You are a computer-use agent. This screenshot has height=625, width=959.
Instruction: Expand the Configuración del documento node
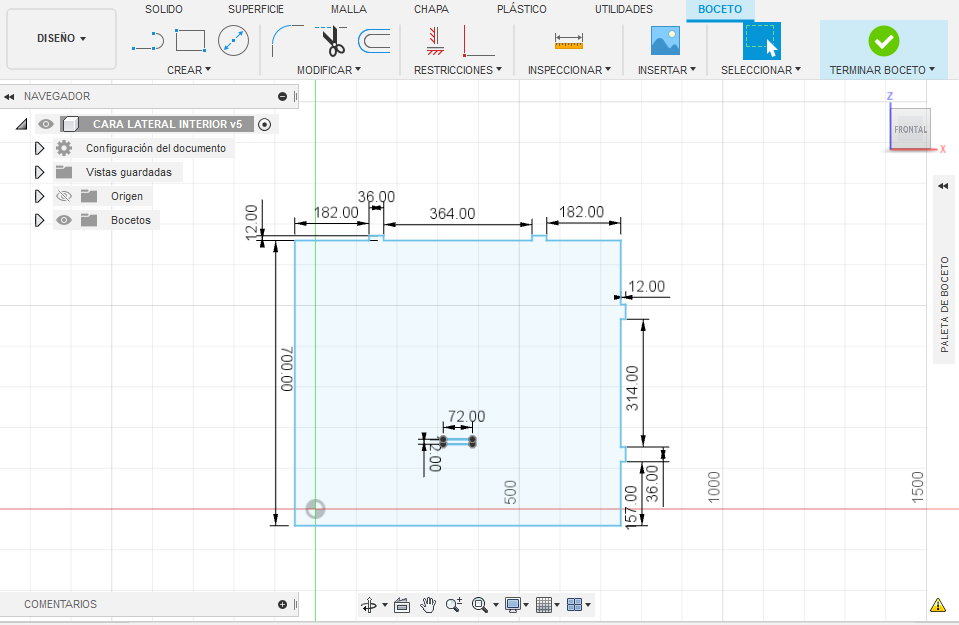coord(40,149)
